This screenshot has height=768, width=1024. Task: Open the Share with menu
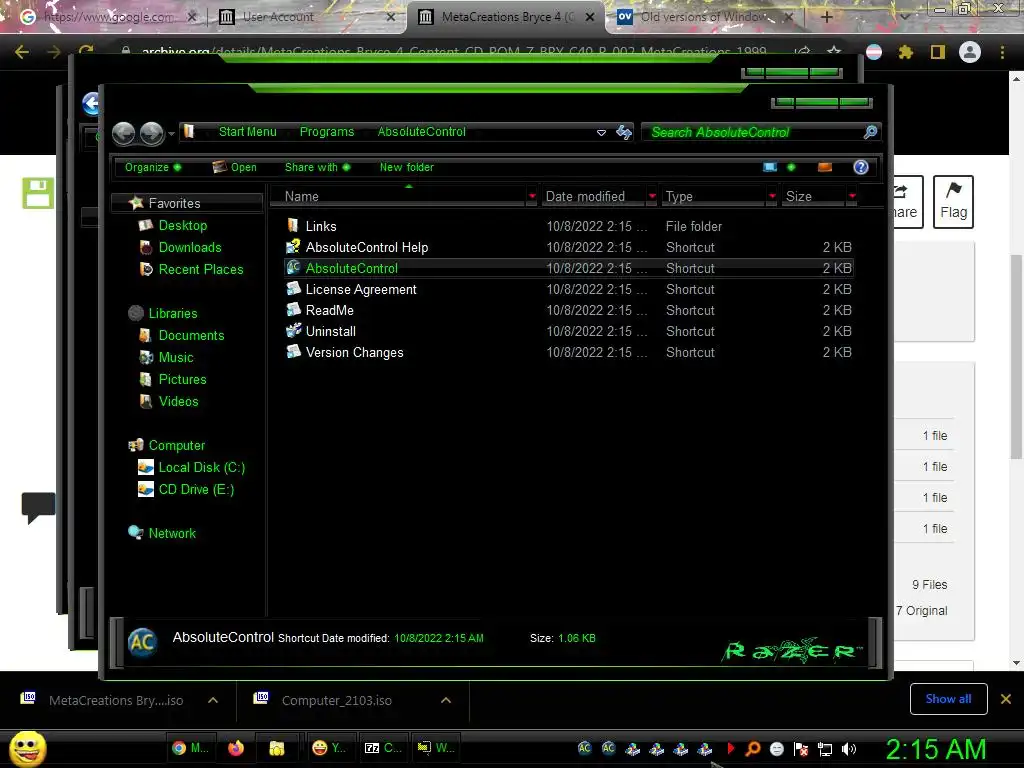317,167
